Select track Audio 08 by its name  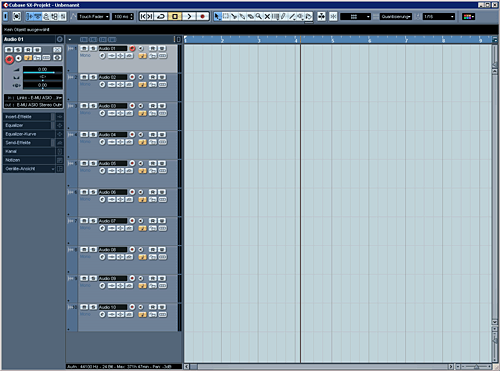point(113,249)
